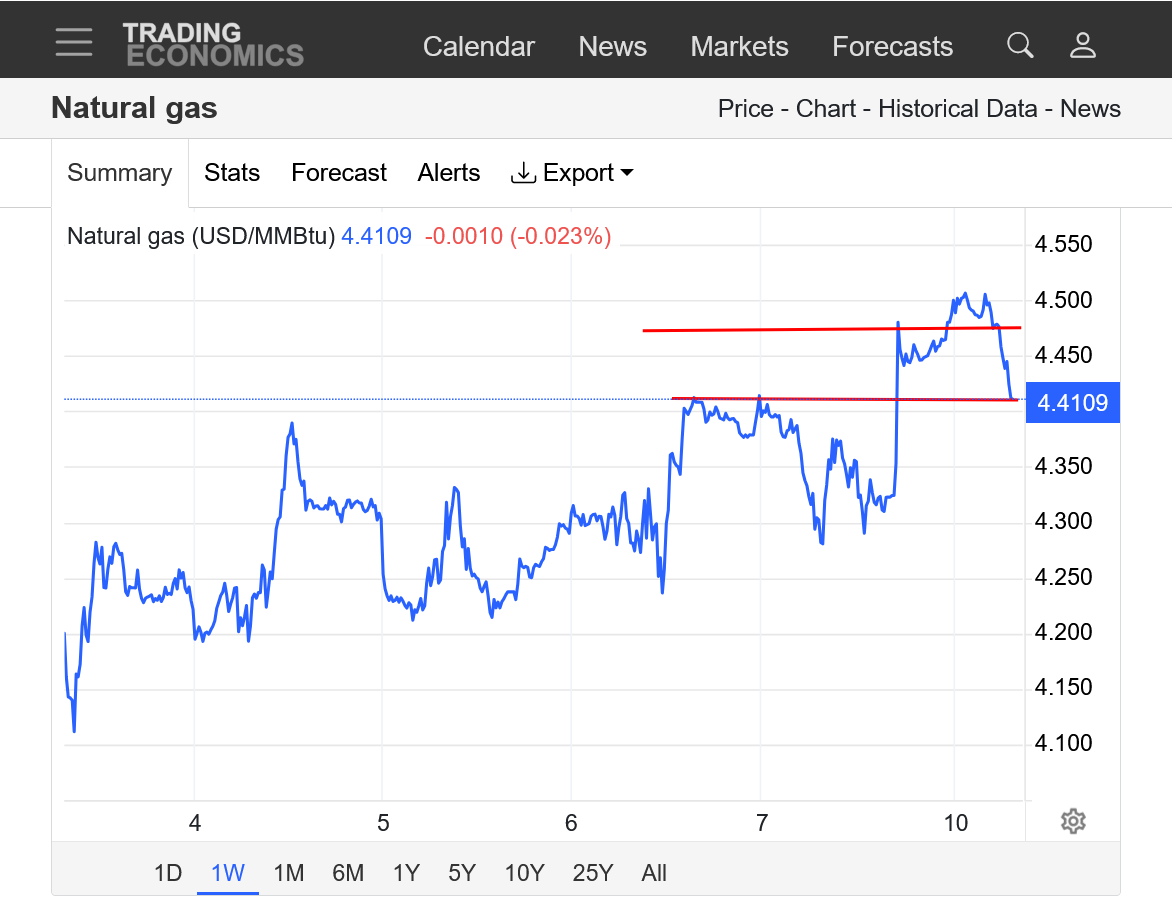Image resolution: width=1172 pixels, height=901 pixels.
Task: Set chart range to 5Y
Action: pos(461,873)
